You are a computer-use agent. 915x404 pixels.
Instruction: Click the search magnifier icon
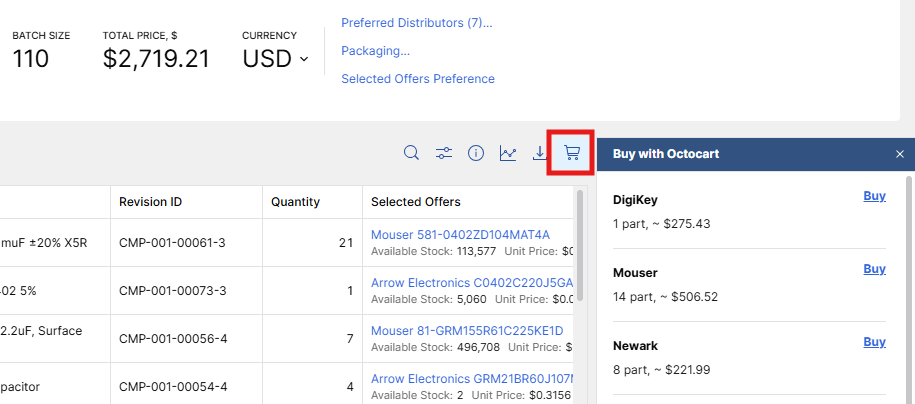411,153
